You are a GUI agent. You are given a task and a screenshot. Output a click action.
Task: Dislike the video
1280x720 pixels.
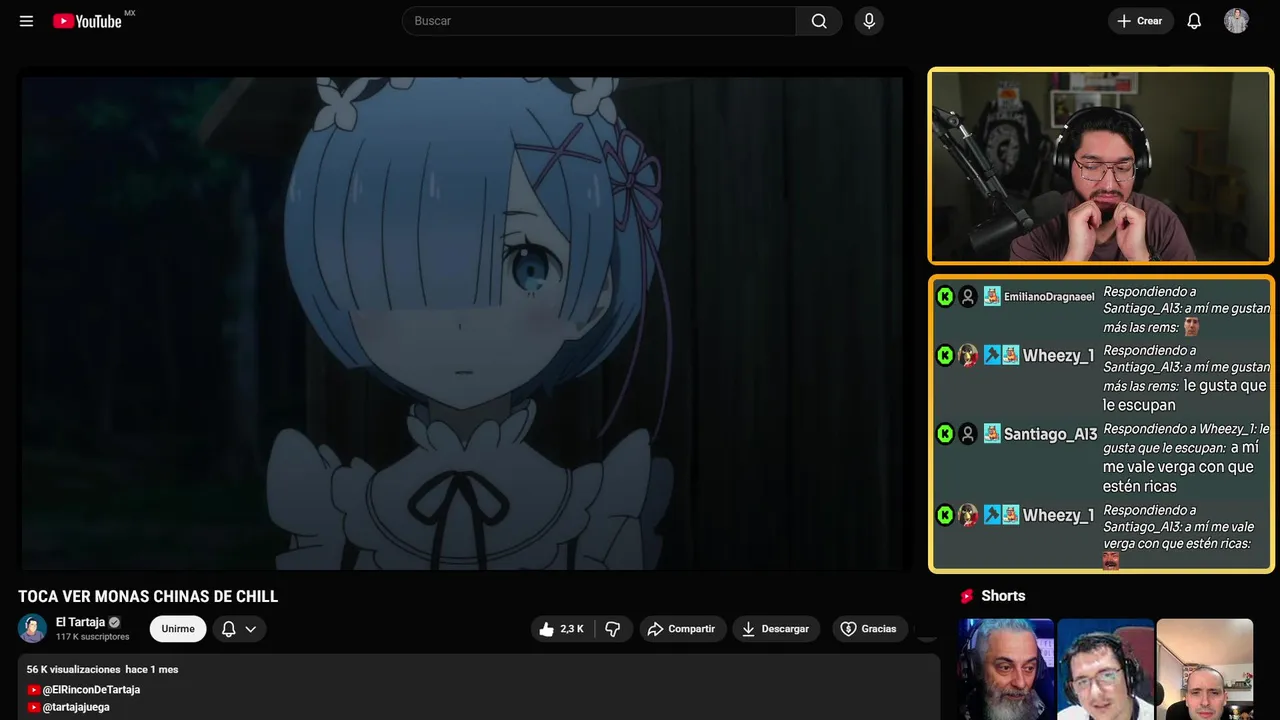tap(613, 629)
